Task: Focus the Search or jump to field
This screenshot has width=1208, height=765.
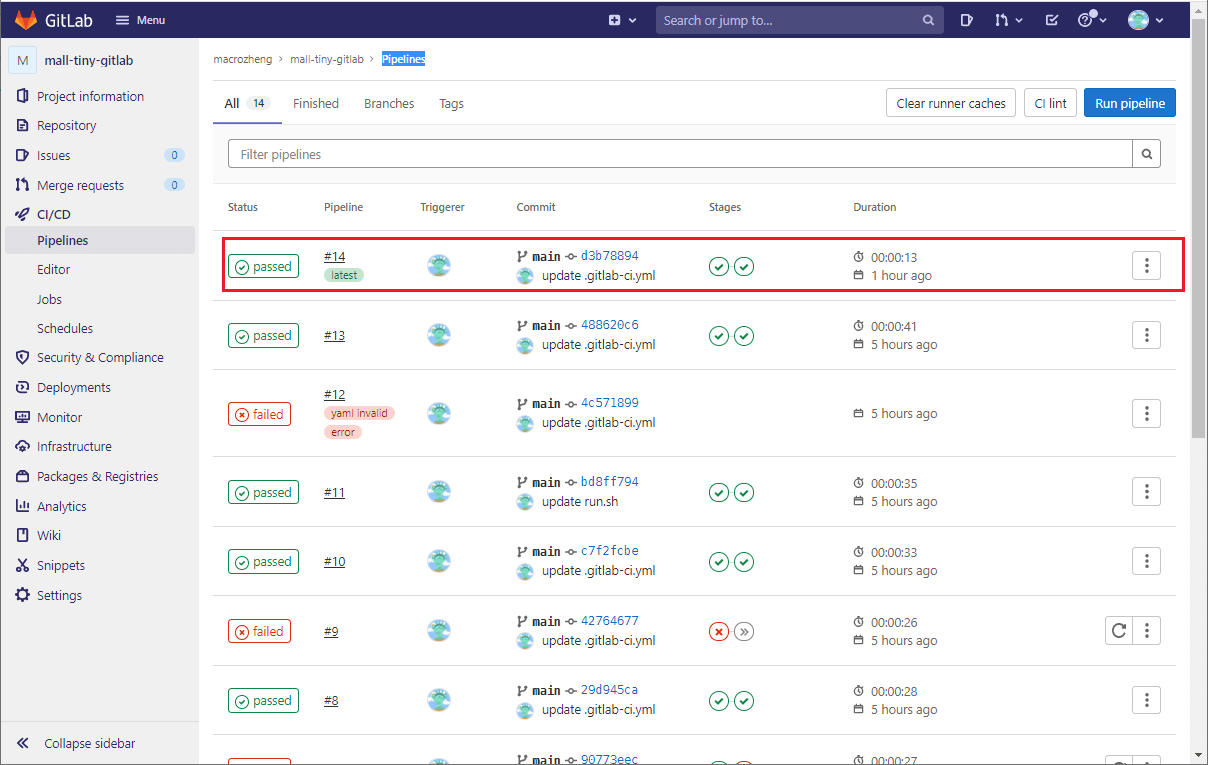Action: tap(800, 20)
